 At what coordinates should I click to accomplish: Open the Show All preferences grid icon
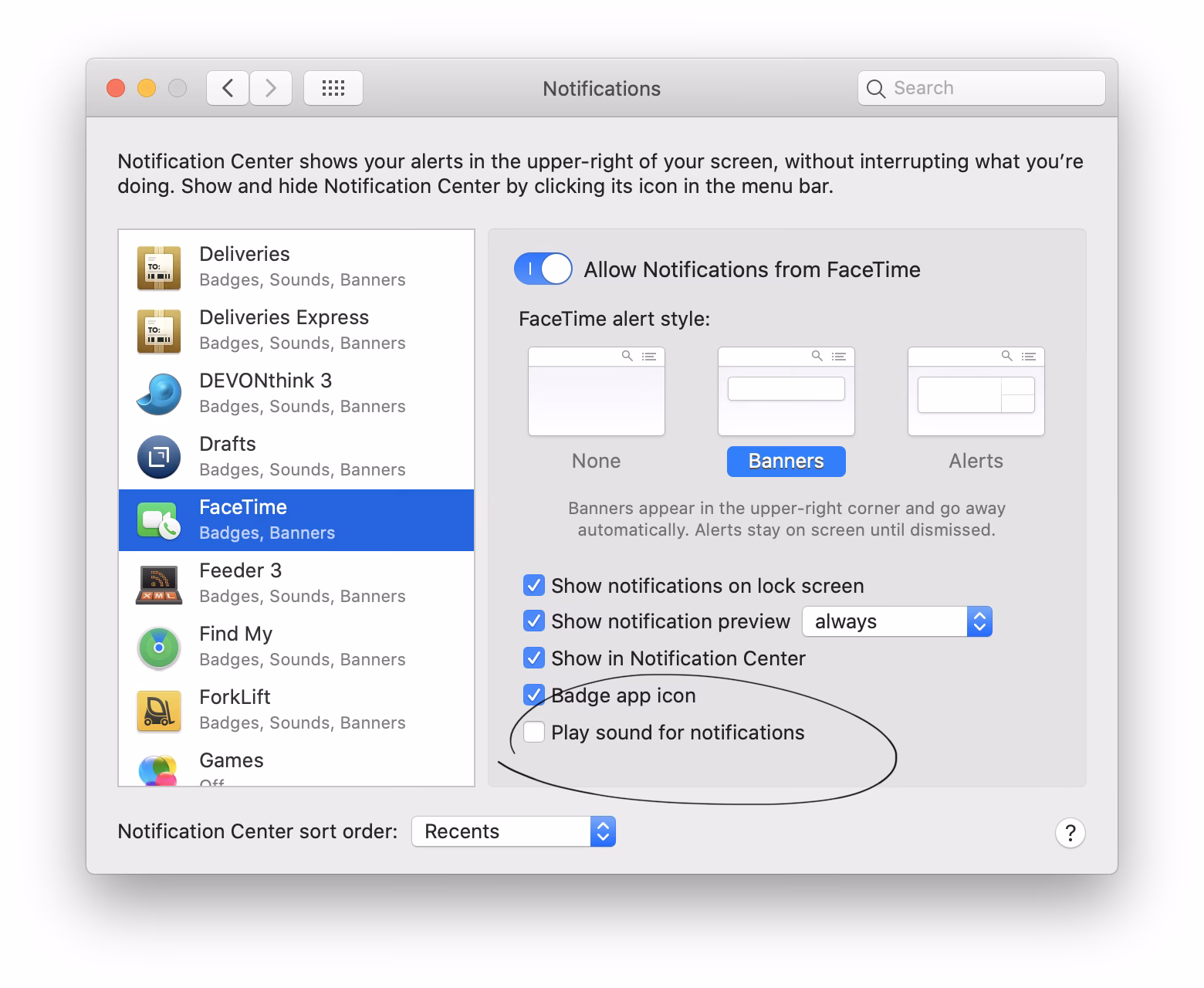pyautogui.click(x=333, y=88)
